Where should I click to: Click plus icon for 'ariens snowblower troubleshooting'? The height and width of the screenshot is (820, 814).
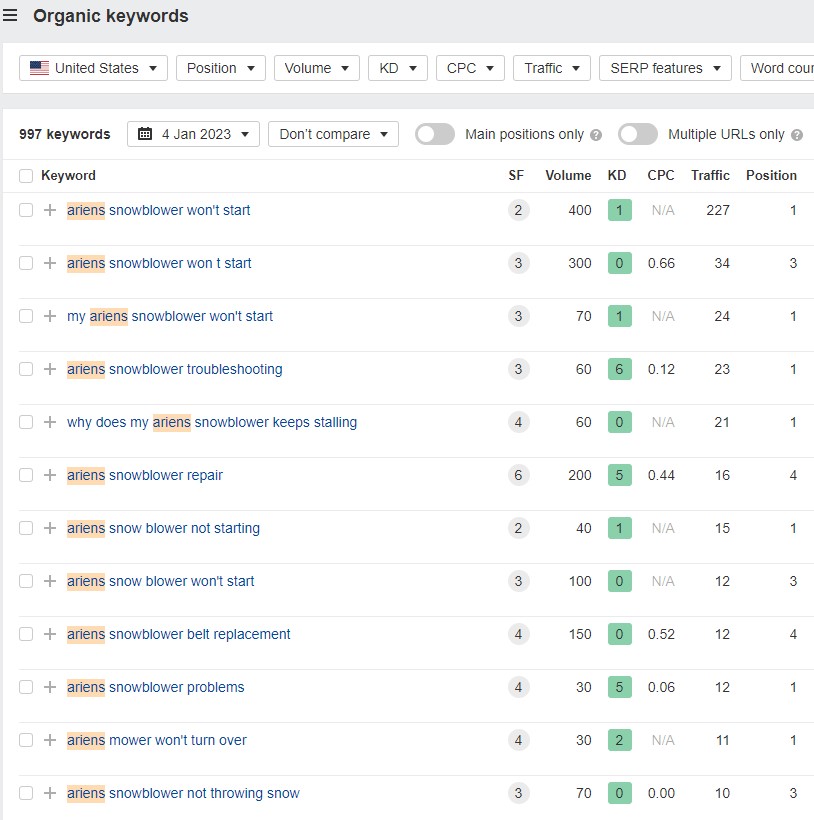50,369
